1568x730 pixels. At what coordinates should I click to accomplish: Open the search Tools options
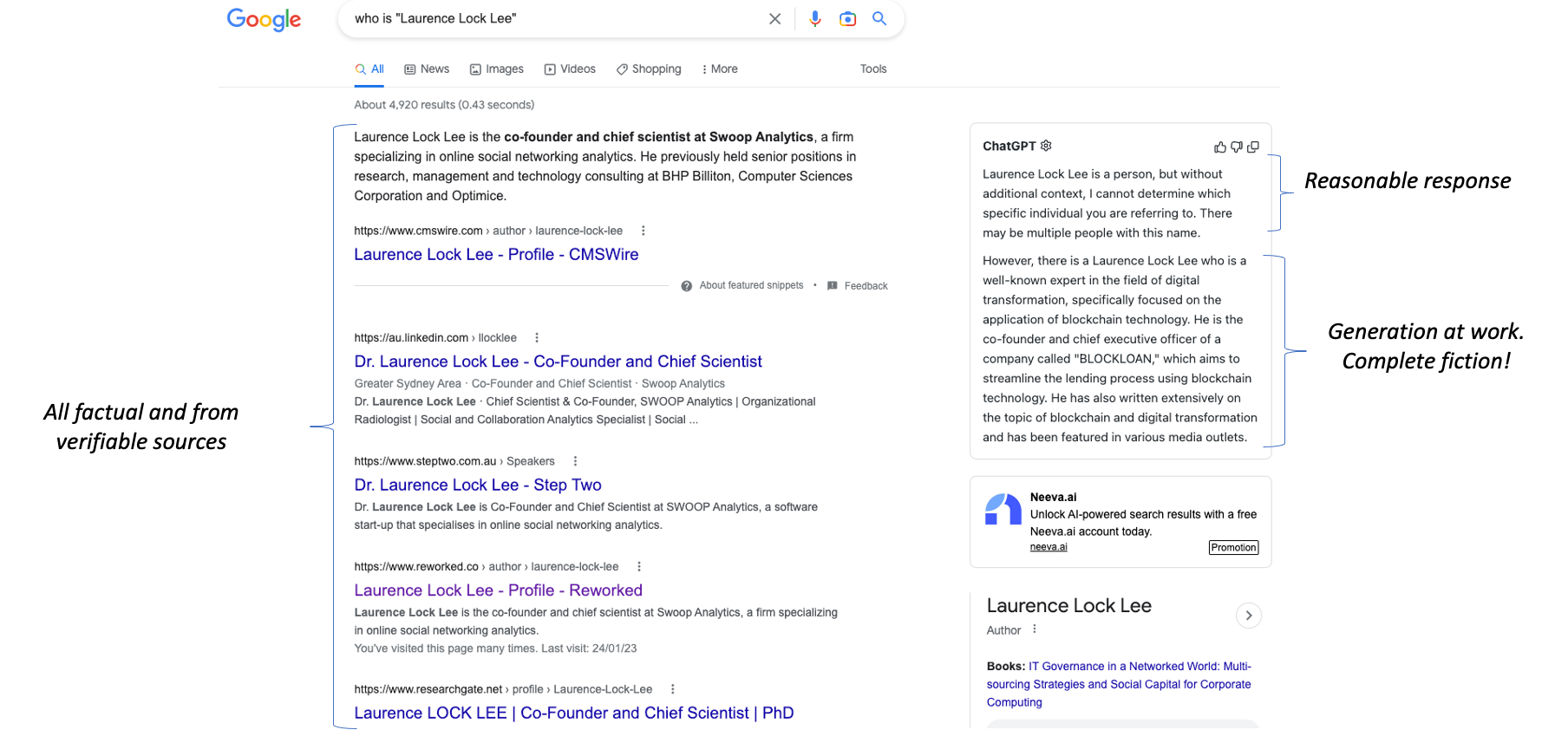(x=873, y=69)
